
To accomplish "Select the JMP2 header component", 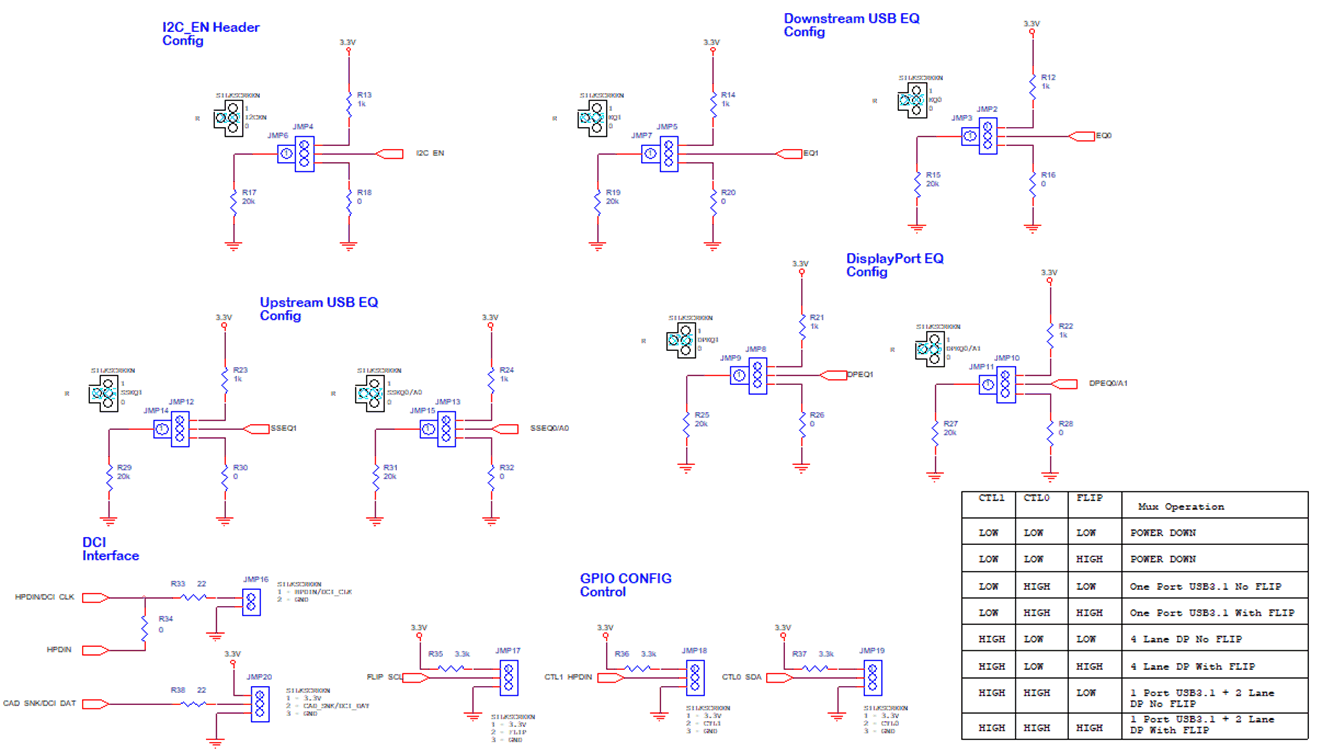I will [x=988, y=135].
